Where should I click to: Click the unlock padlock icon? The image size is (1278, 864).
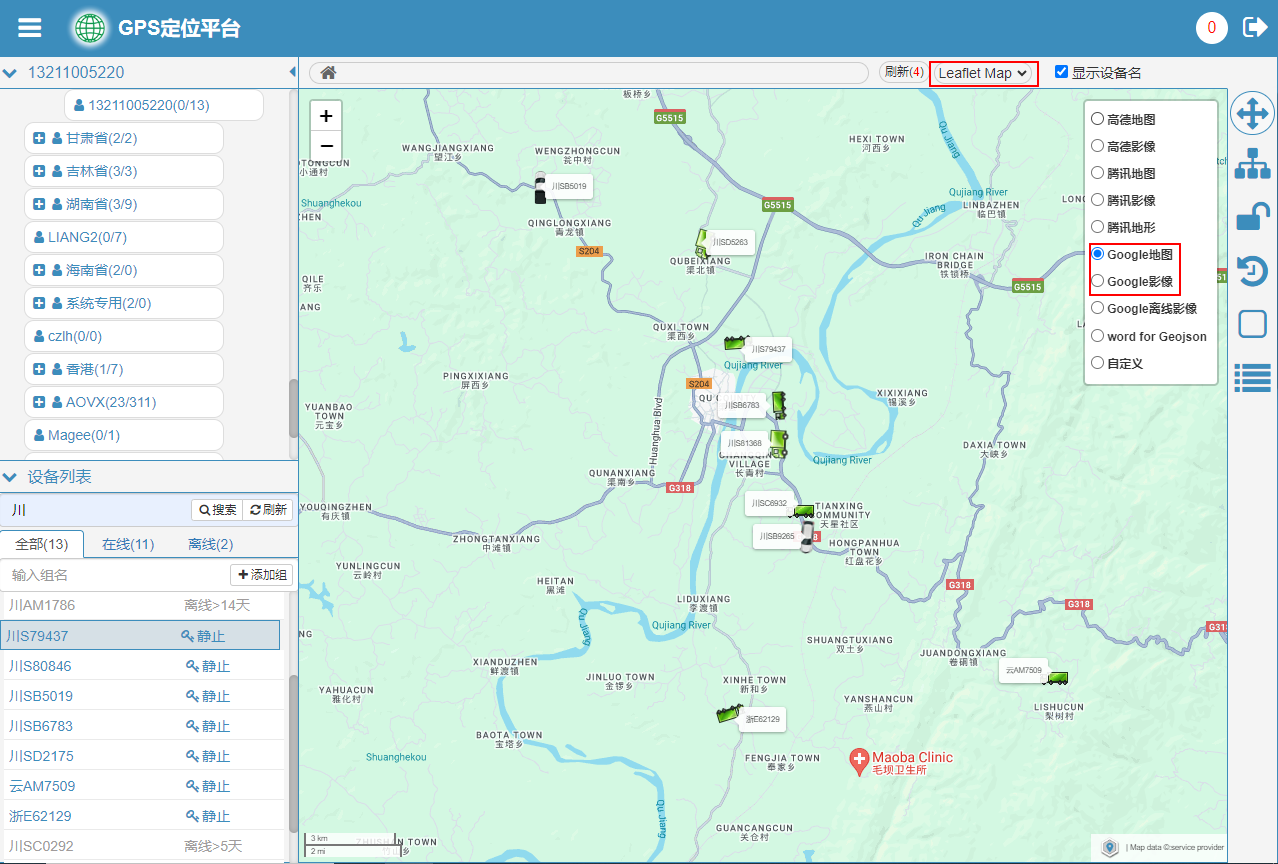[1252, 216]
